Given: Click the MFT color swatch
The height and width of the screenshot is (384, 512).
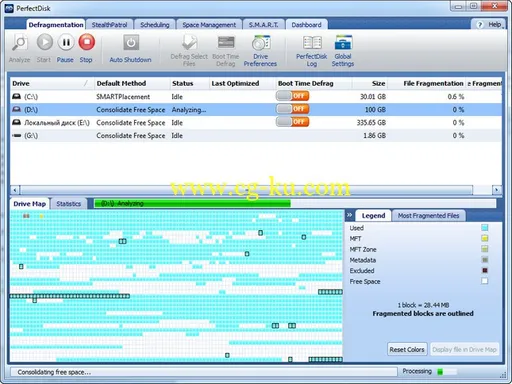Looking at the screenshot, I should click(x=485, y=238).
